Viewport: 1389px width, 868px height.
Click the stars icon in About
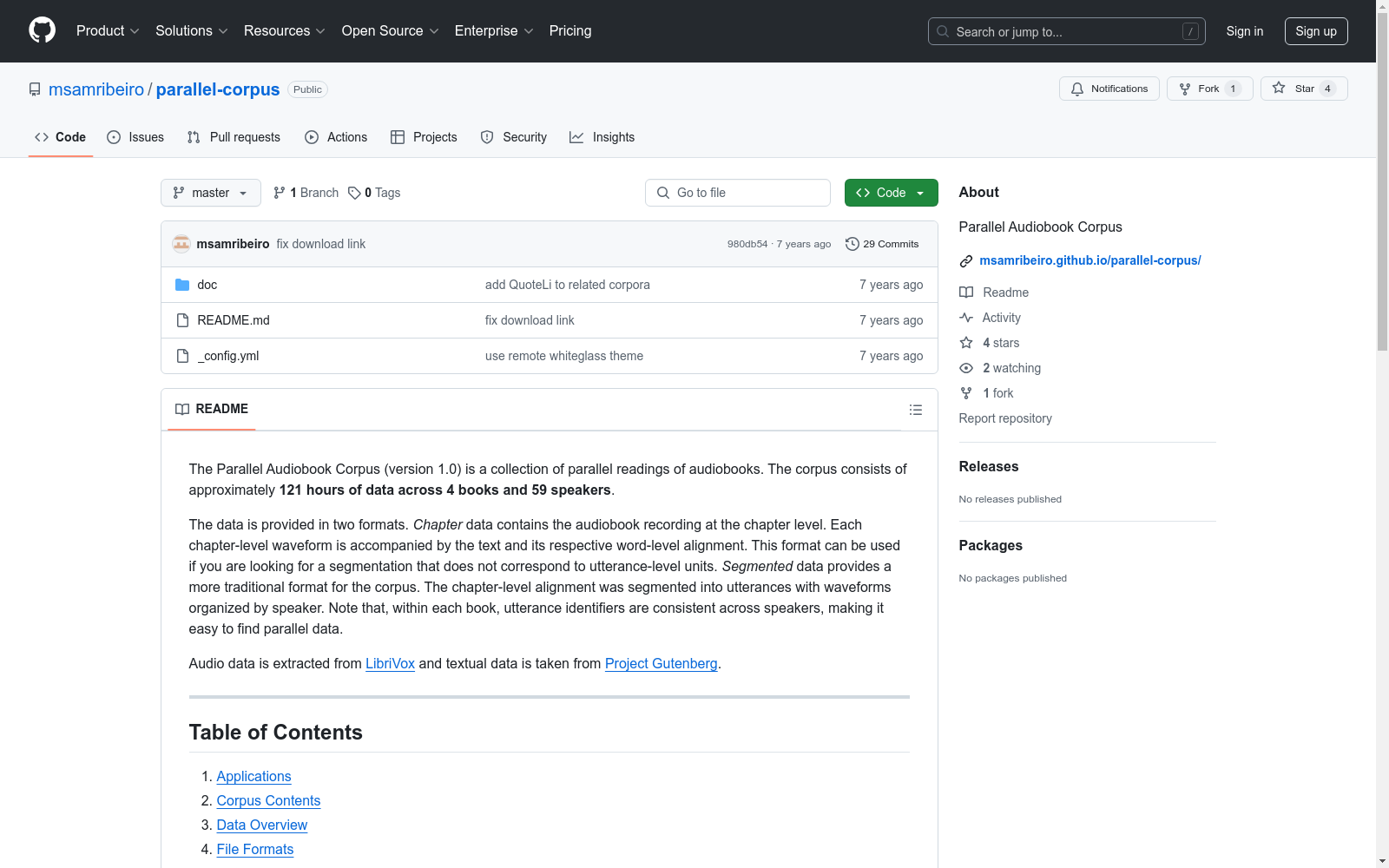966,343
